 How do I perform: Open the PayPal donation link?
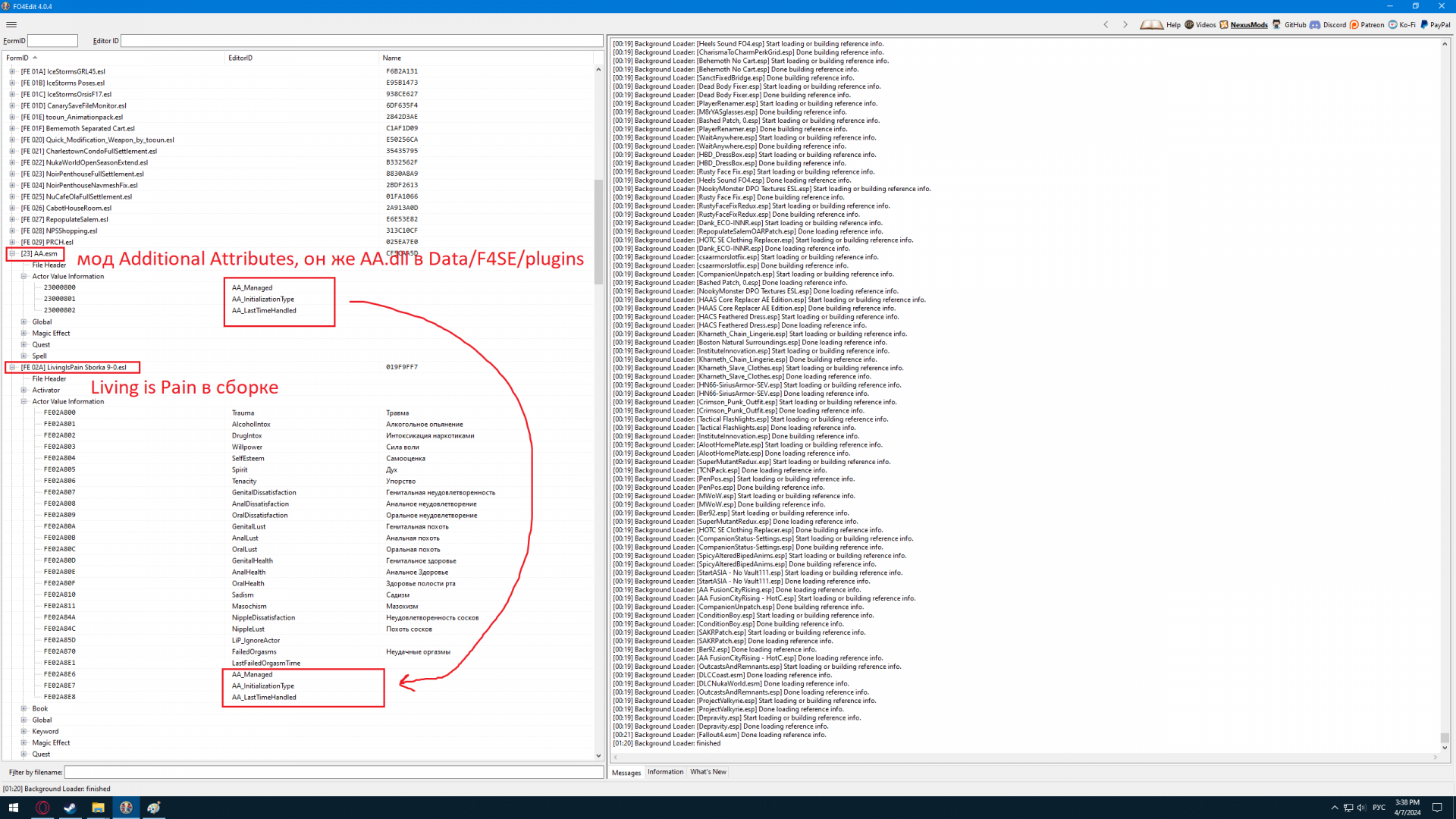point(1435,25)
